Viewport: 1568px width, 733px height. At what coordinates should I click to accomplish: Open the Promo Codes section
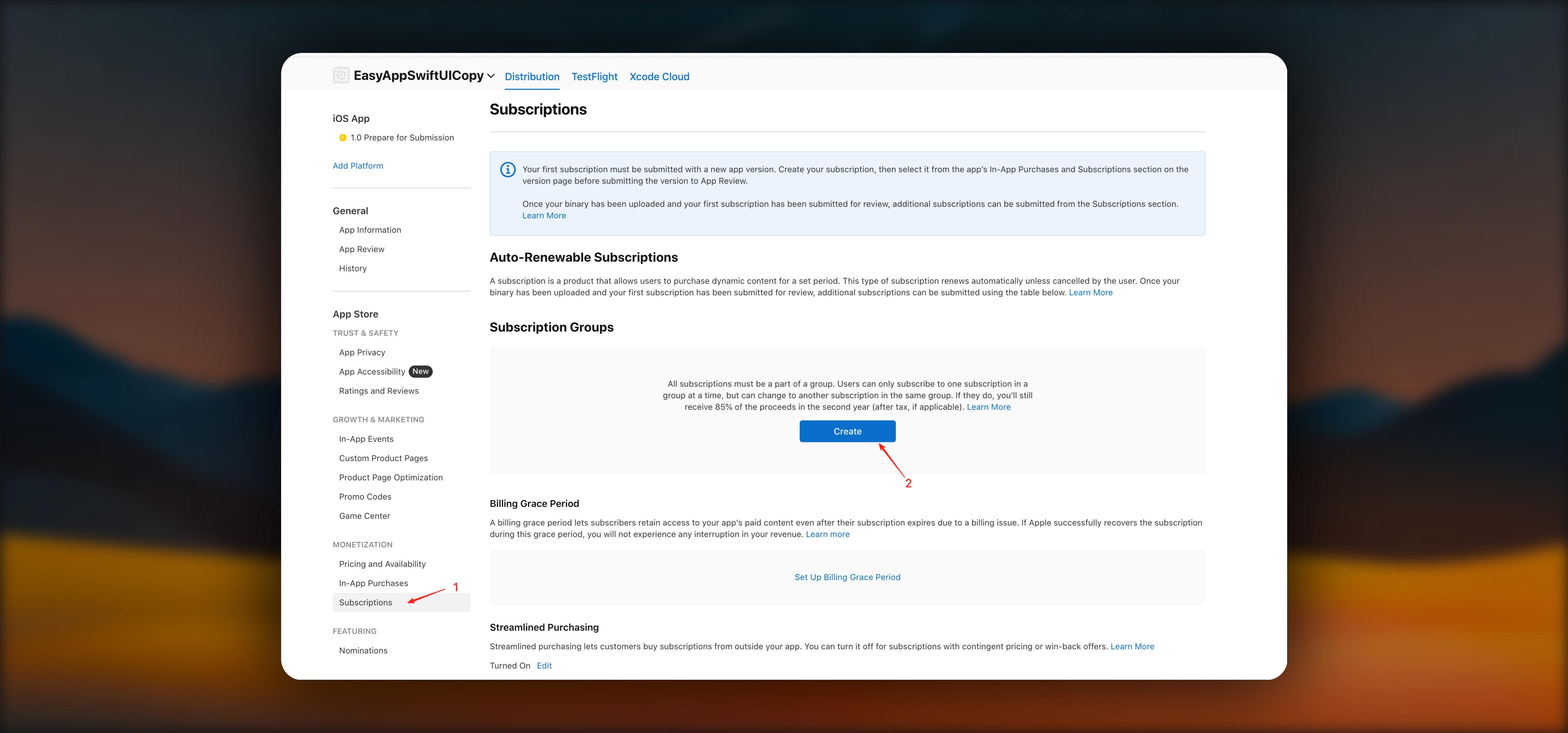coord(364,497)
